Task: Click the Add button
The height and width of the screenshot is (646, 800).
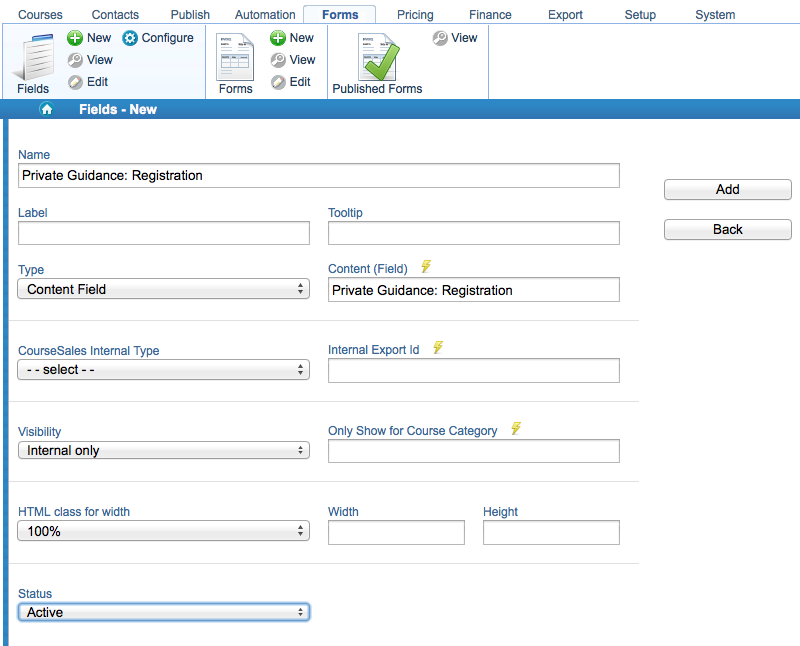Action: coord(728,189)
